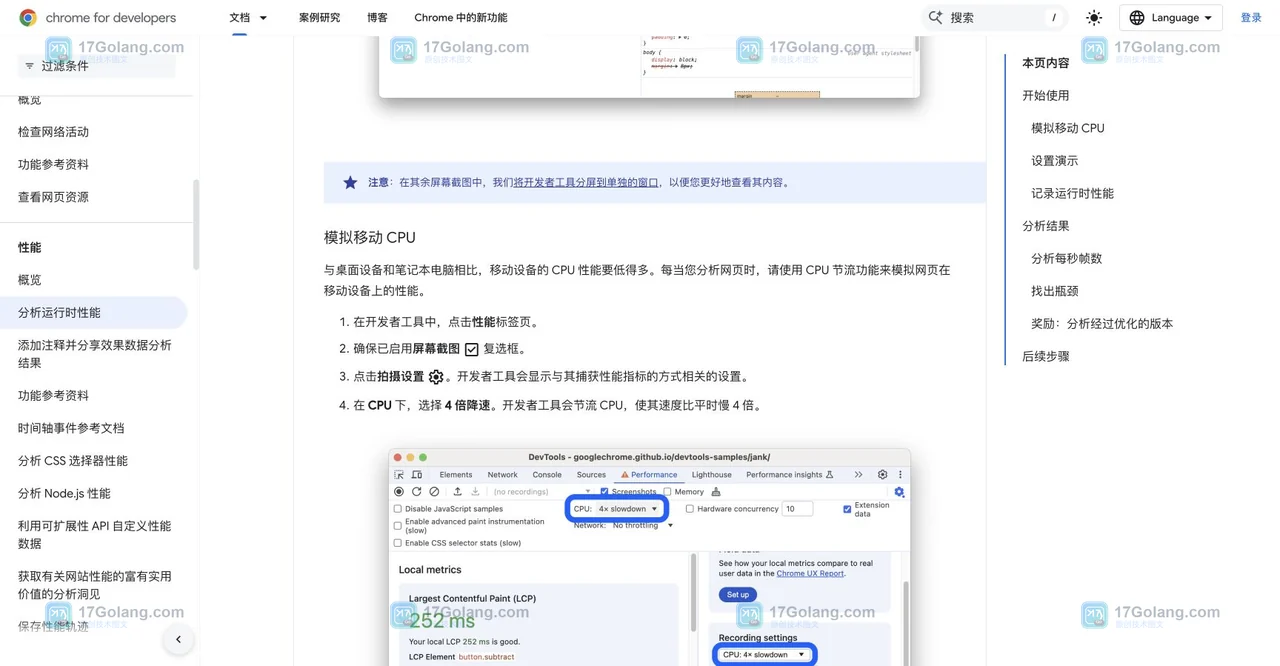The width and height of the screenshot is (1280, 666).
Task: Click the star icon in the note box
Action: [x=350, y=182]
